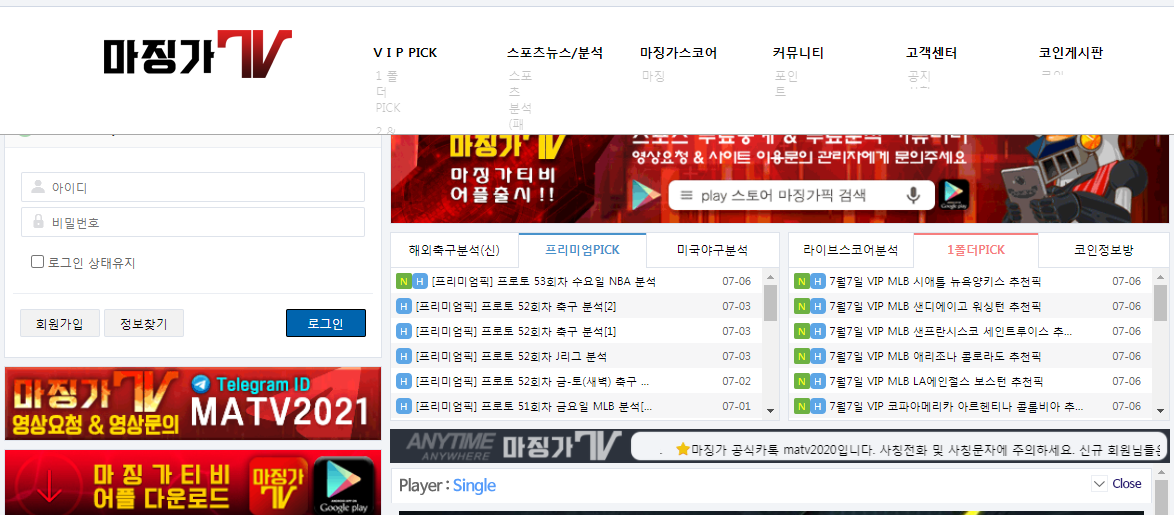Collapse Player panel with chevron beside Close
Image resolution: width=1174 pixels, height=515 pixels.
coord(1099,484)
